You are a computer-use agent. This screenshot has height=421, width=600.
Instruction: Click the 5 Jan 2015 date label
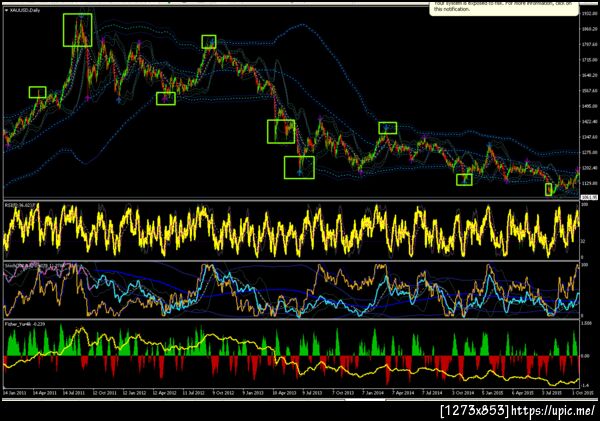492,393
